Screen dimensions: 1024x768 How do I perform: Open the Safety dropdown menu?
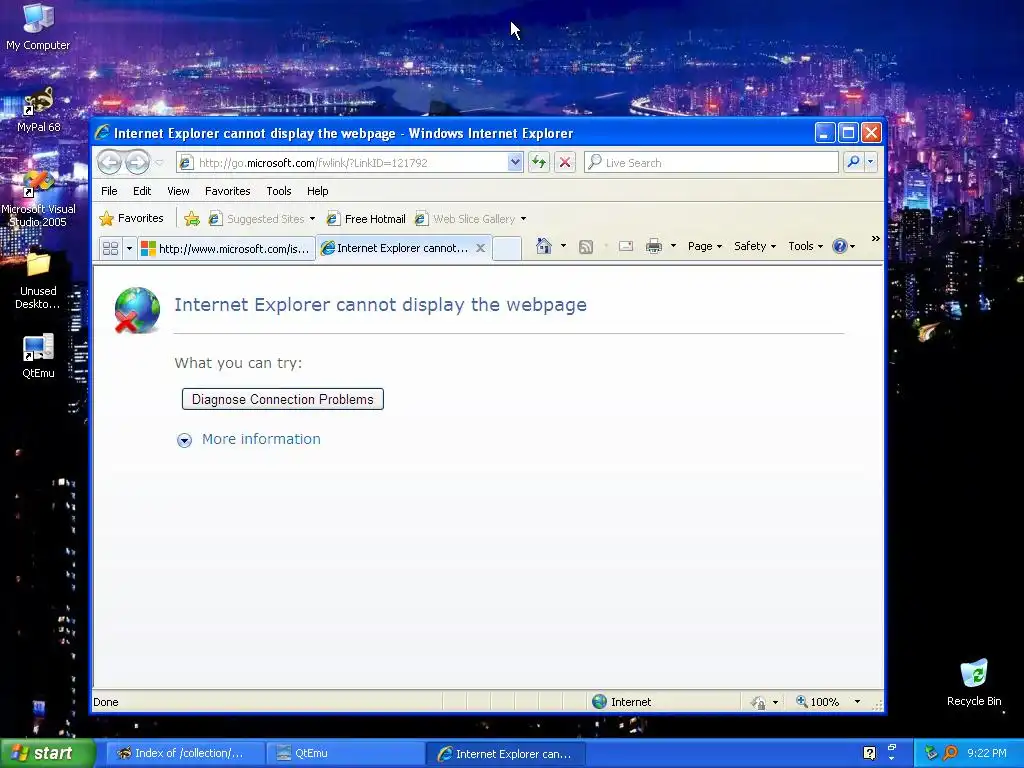pos(755,246)
